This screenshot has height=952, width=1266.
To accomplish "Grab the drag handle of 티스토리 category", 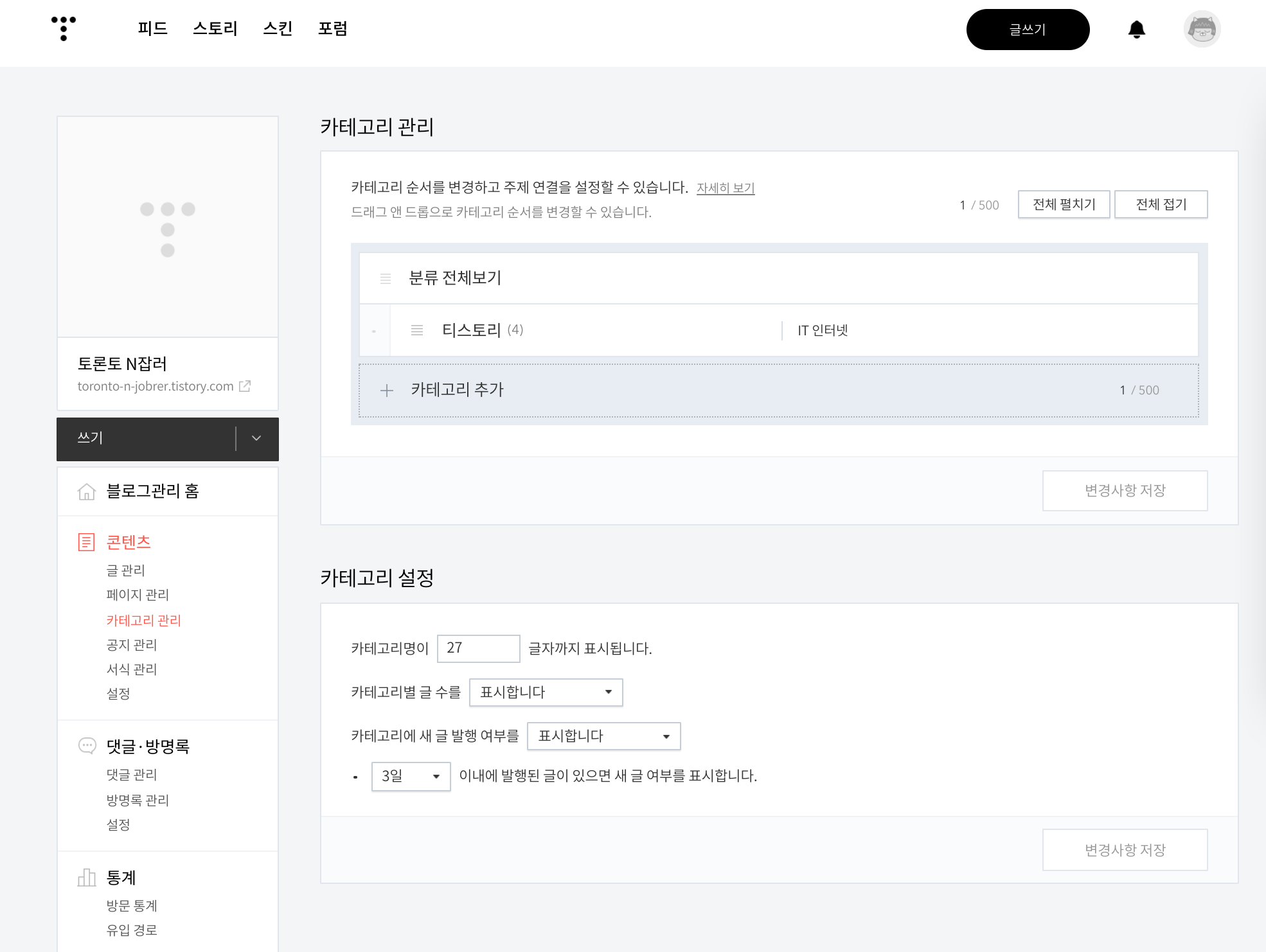I will (417, 330).
